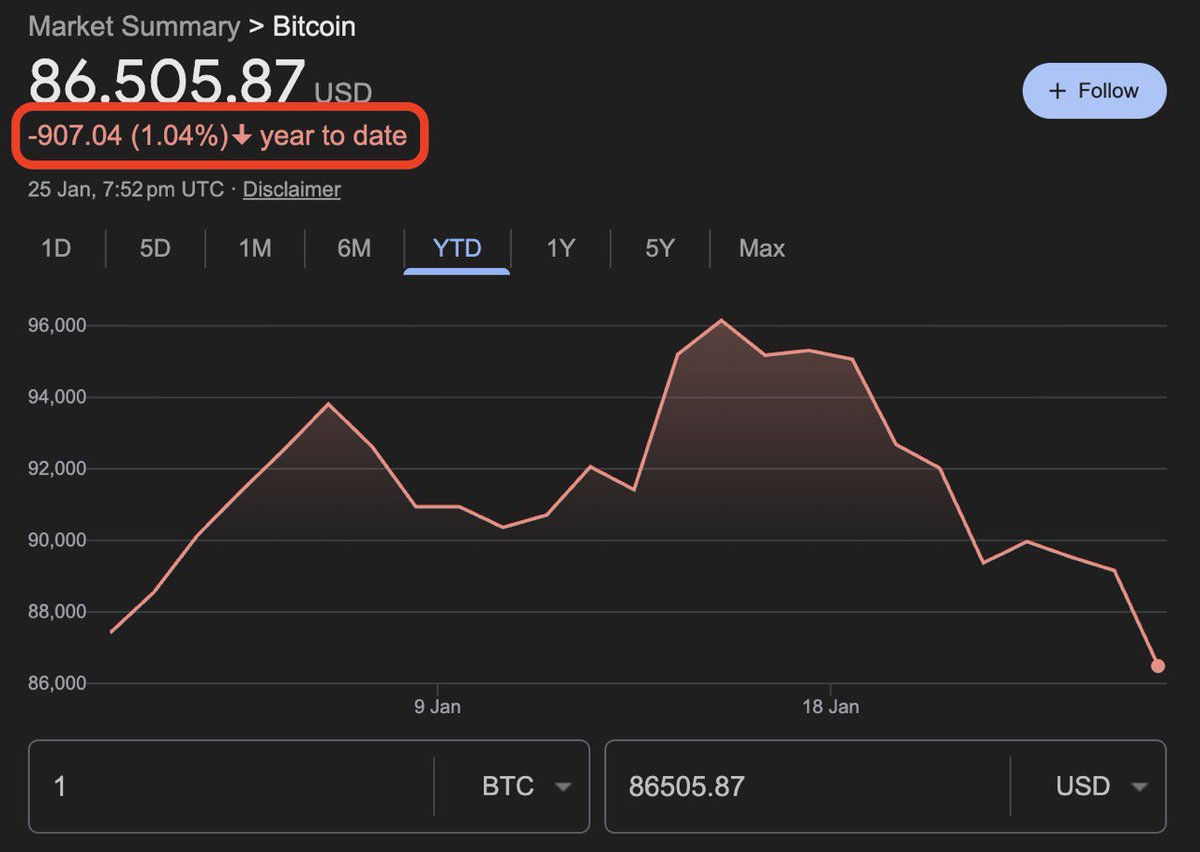The height and width of the screenshot is (852, 1200).
Task: Click the Bitcoin breadcrumb label
Action: point(312,27)
